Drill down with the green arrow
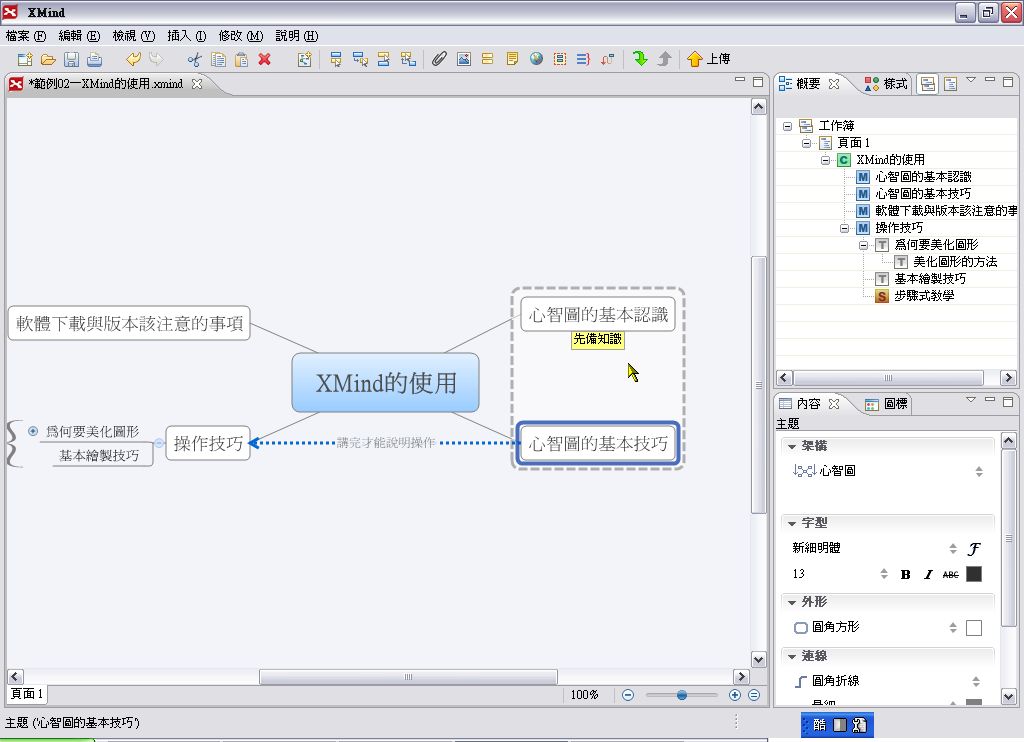This screenshot has width=1024, height=742. 640,59
